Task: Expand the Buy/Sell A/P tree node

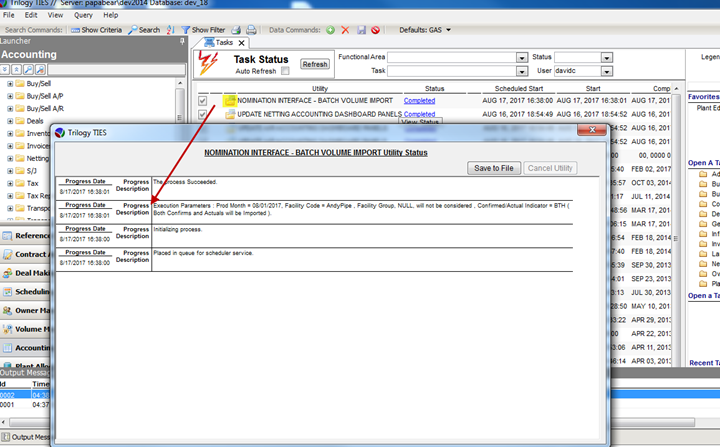Action: click(x=10, y=98)
